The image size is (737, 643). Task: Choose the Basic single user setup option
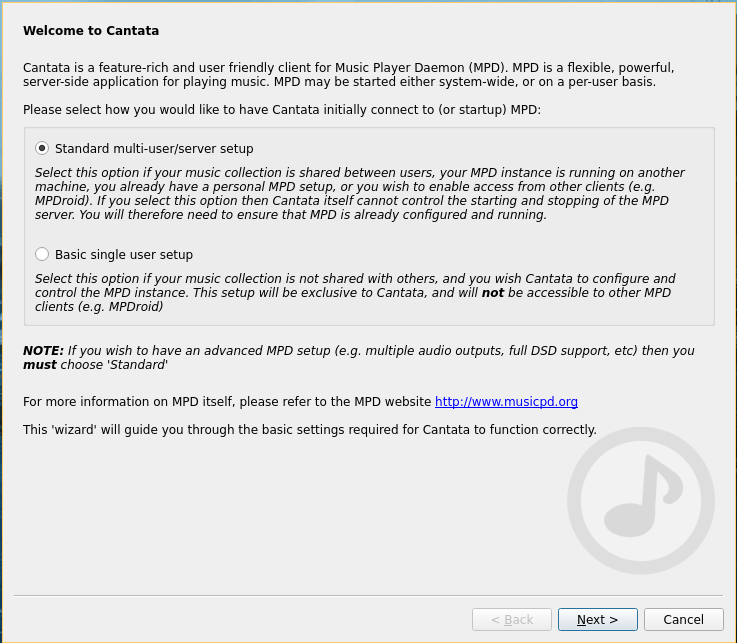tap(42, 254)
